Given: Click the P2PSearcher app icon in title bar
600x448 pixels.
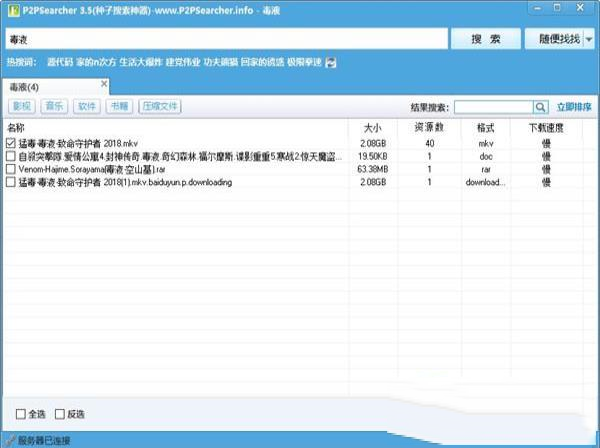Looking at the screenshot, I should (x=9, y=9).
